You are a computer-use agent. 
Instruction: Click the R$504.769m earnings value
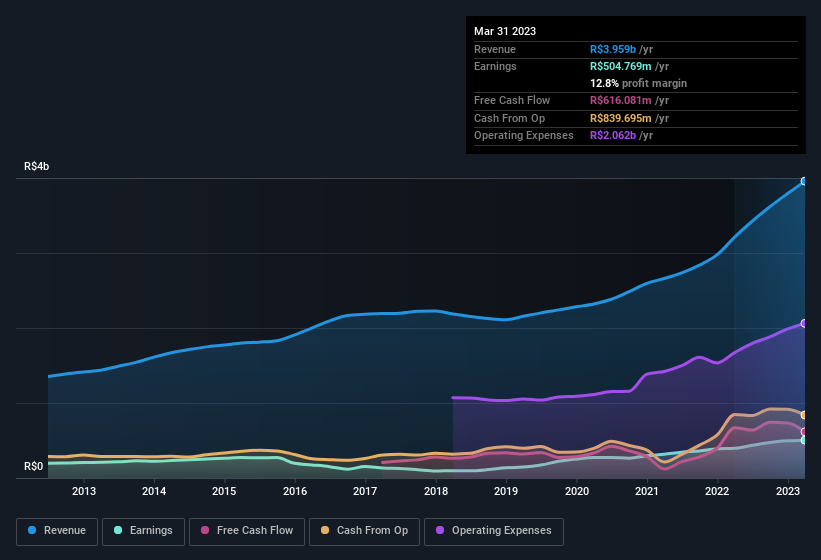click(620, 66)
